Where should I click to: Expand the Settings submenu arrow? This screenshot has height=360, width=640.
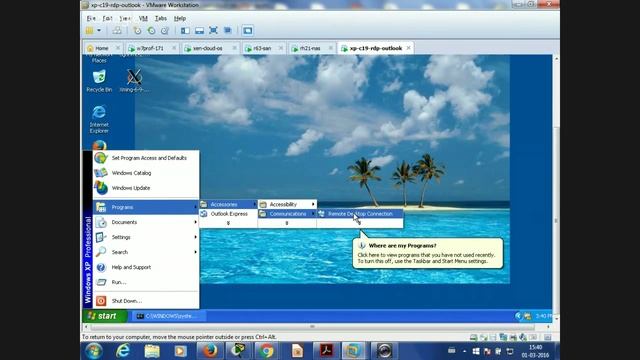(196, 237)
